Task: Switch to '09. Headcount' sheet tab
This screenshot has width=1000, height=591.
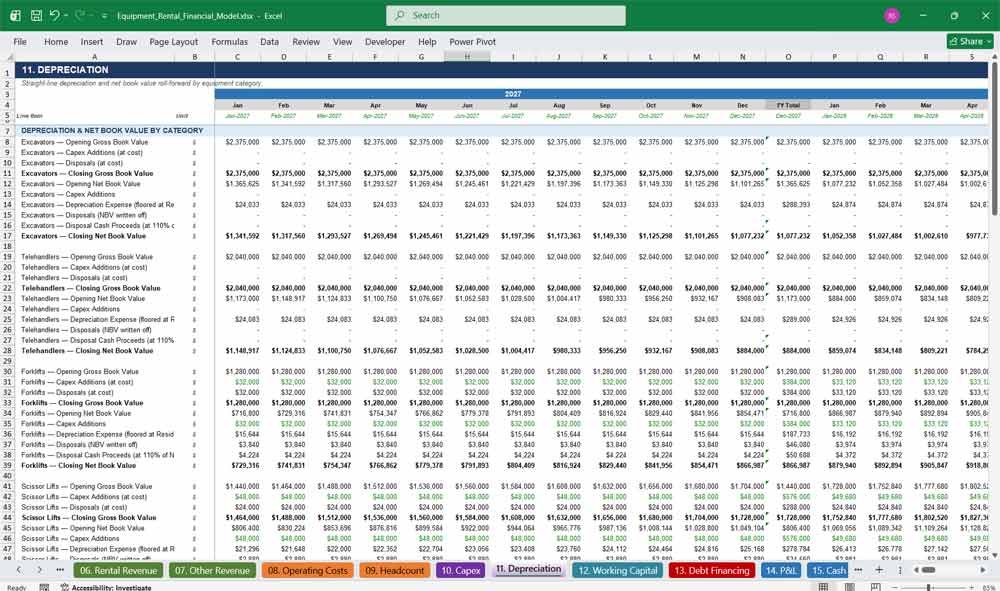Action: (394, 571)
